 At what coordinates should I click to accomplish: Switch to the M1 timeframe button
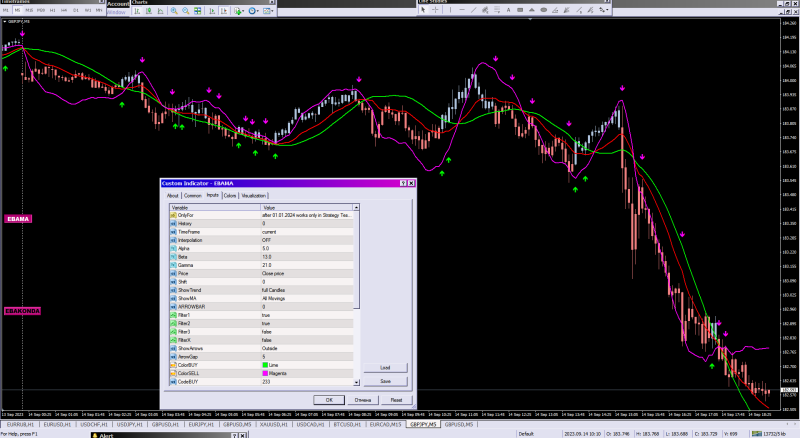point(6,11)
